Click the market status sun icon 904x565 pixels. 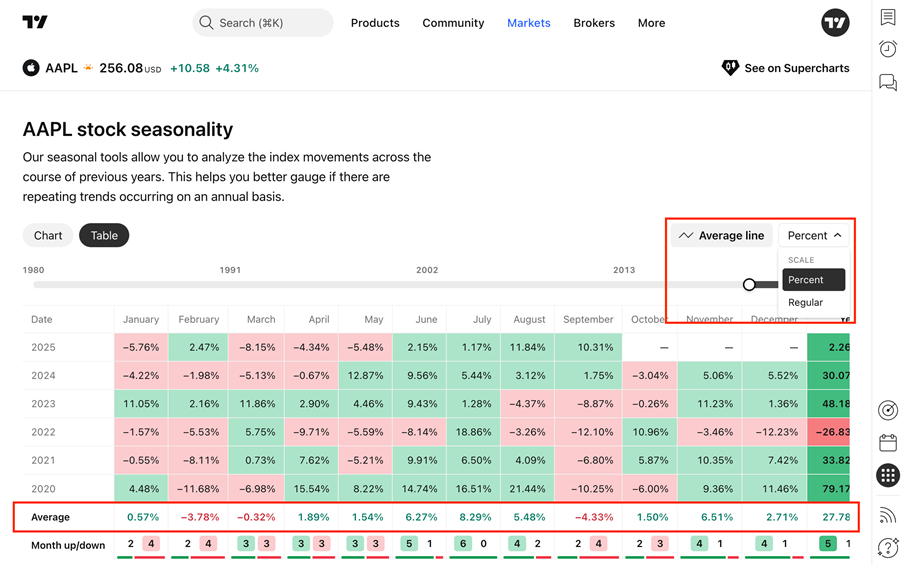(x=88, y=68)
